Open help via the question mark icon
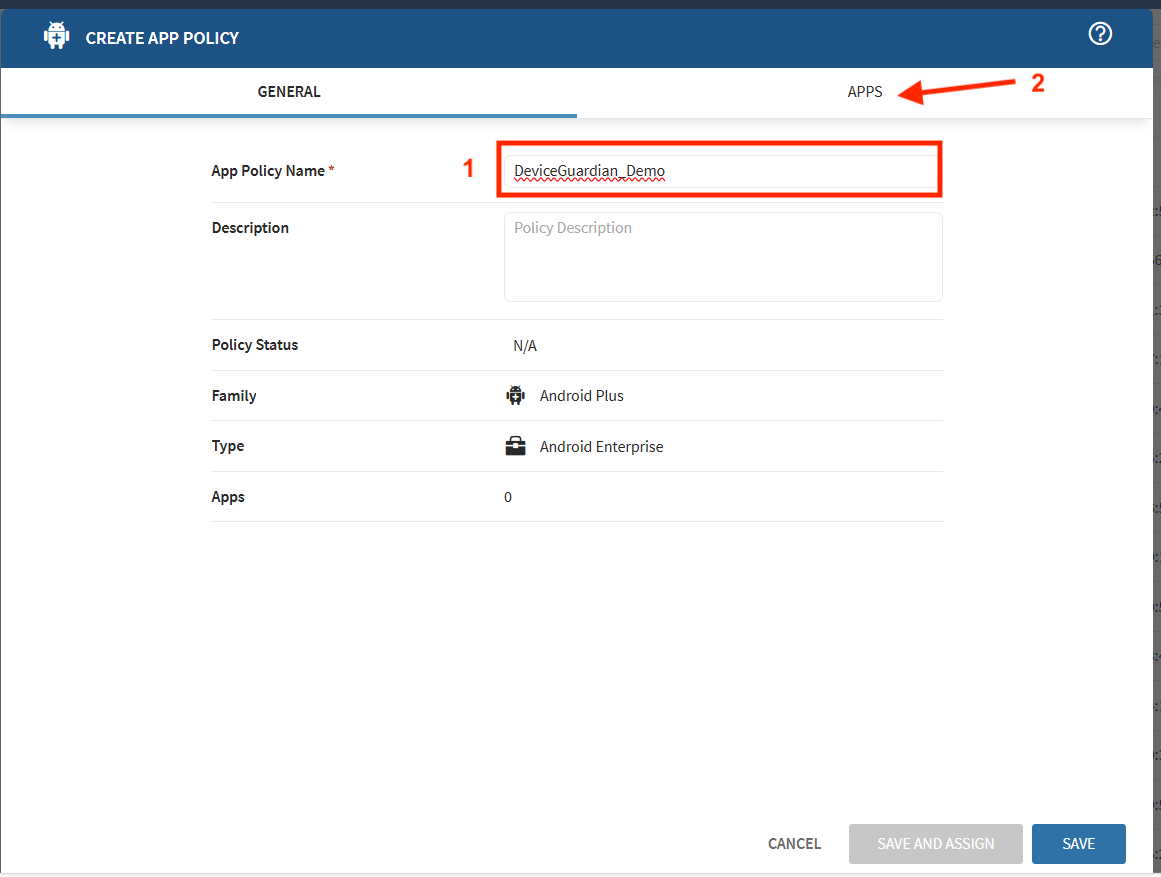 1100,35
